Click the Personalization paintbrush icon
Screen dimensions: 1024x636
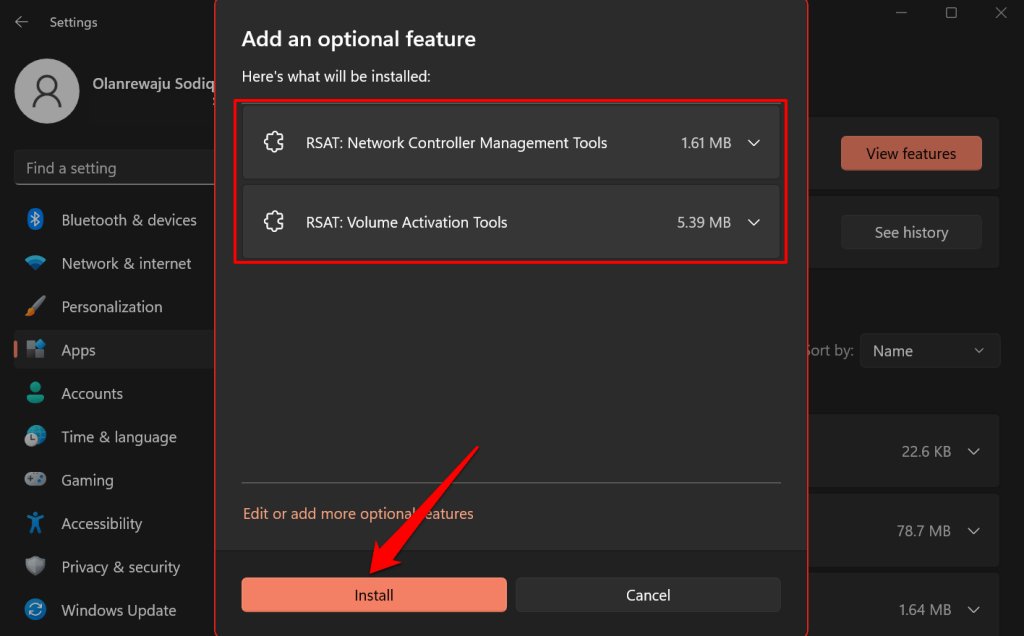[36, 307]
